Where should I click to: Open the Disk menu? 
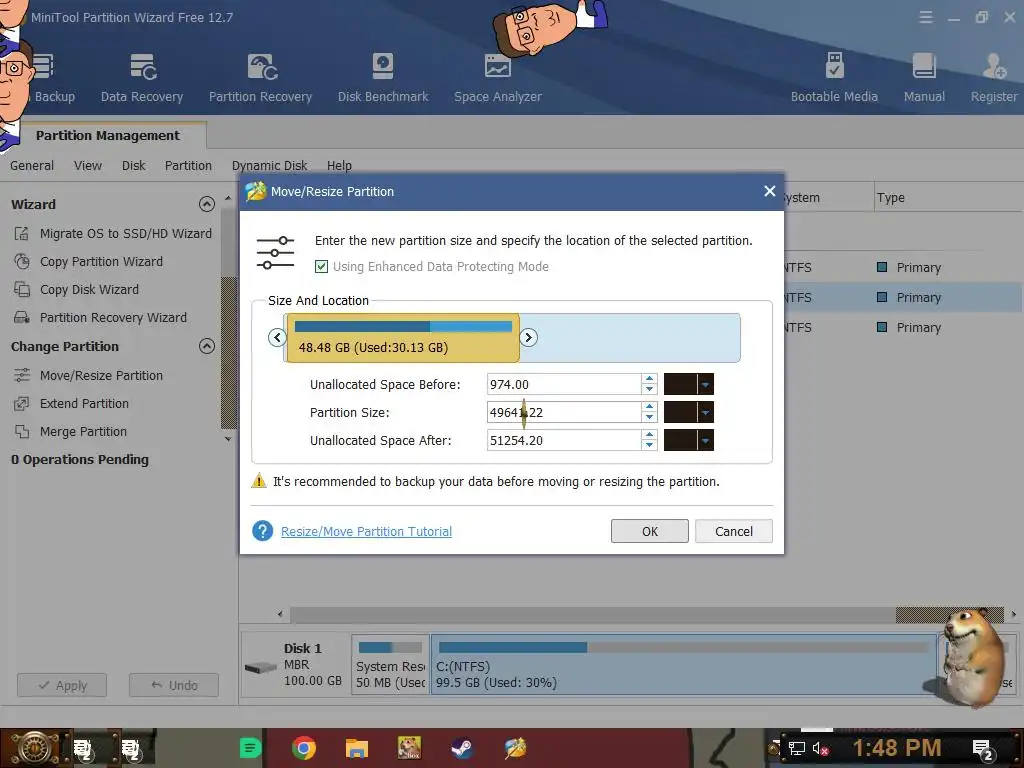133,165
